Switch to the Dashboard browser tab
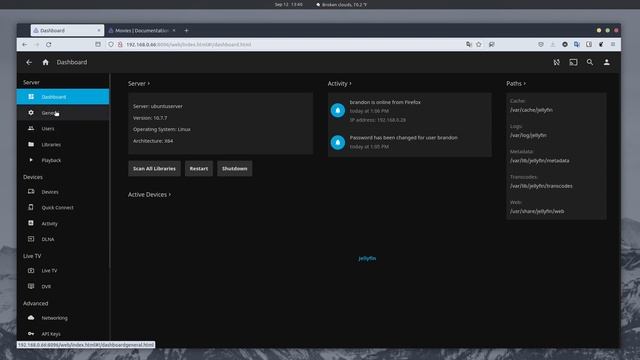This screenshot has height=360, width=640. point(67,31)
